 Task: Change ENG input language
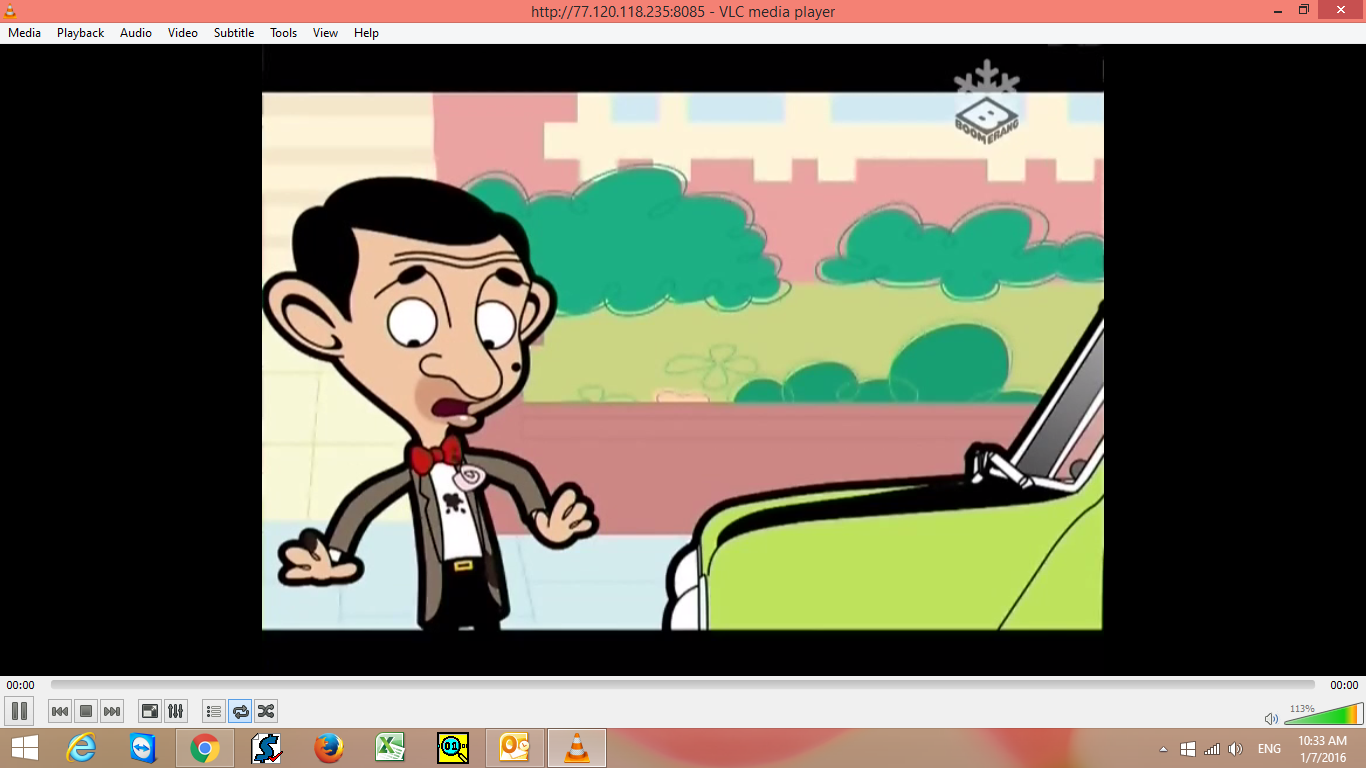tap(1269, 749)
